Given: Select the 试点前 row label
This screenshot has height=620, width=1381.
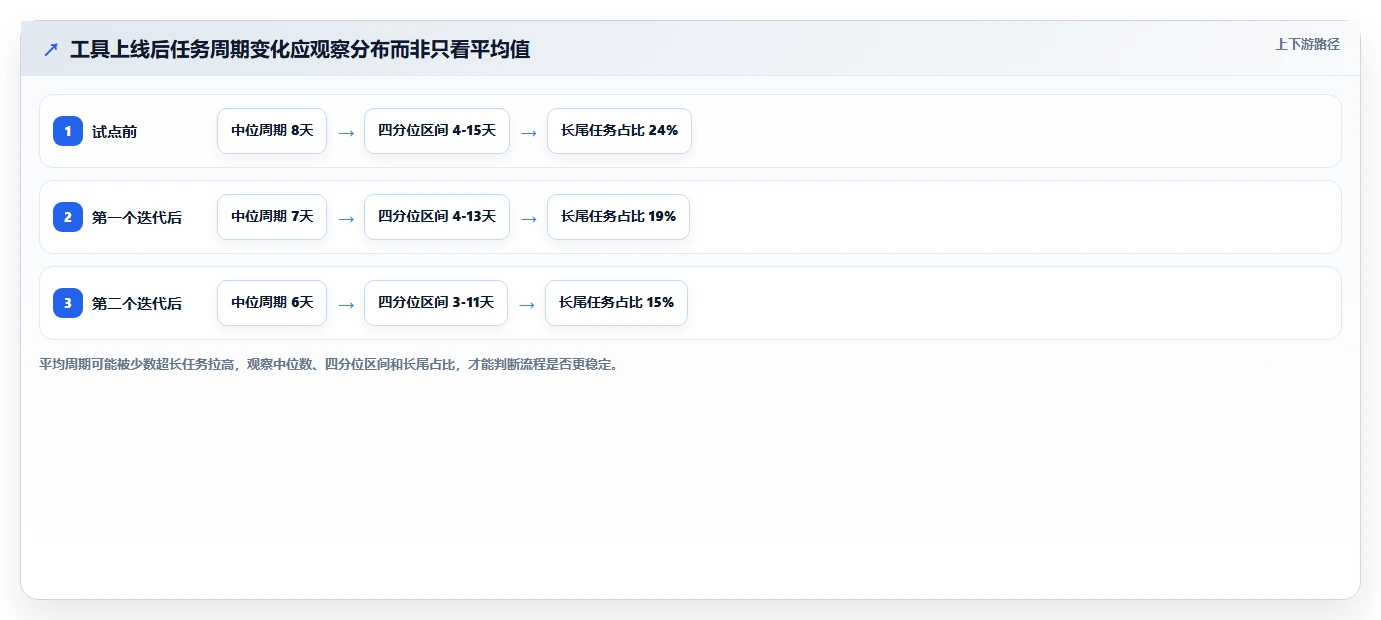Looking at the screenshot, I should coord(114,131).
